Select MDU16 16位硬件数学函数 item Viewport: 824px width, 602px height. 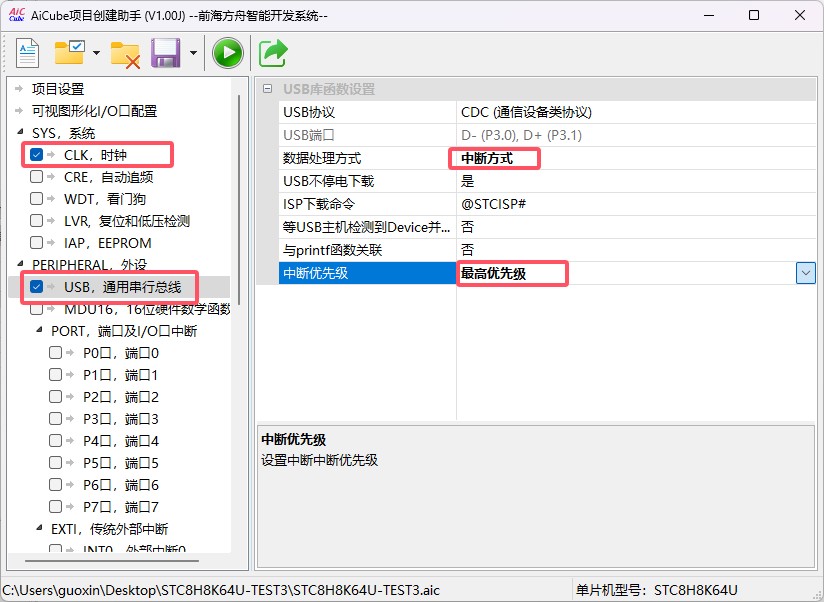(x=147, y=309)
